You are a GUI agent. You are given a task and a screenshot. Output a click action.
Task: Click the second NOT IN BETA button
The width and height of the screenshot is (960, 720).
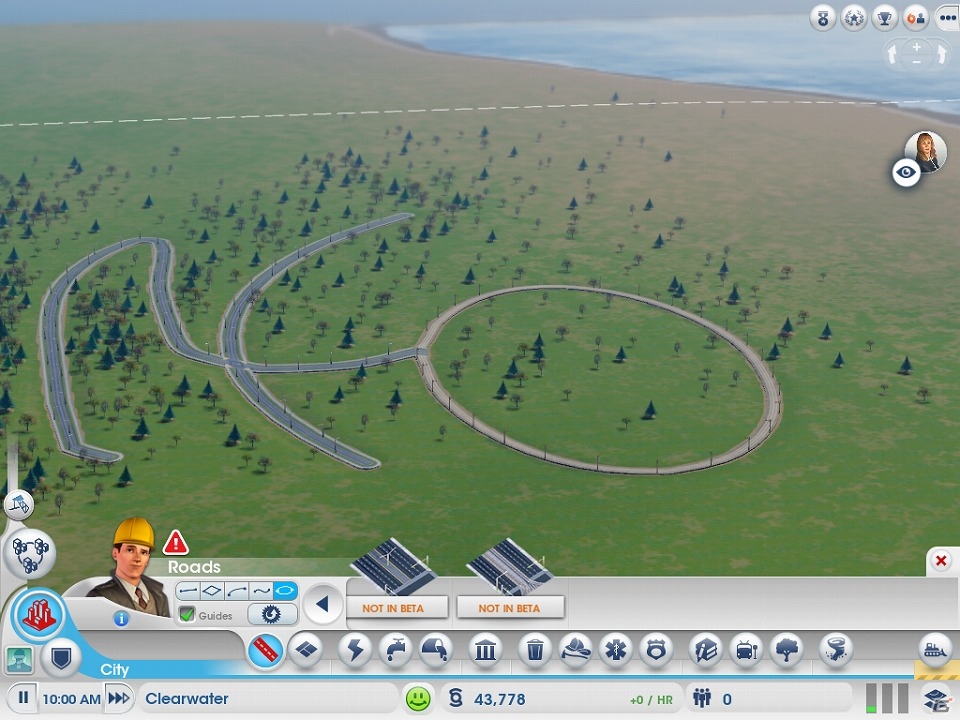coord(509,608)
